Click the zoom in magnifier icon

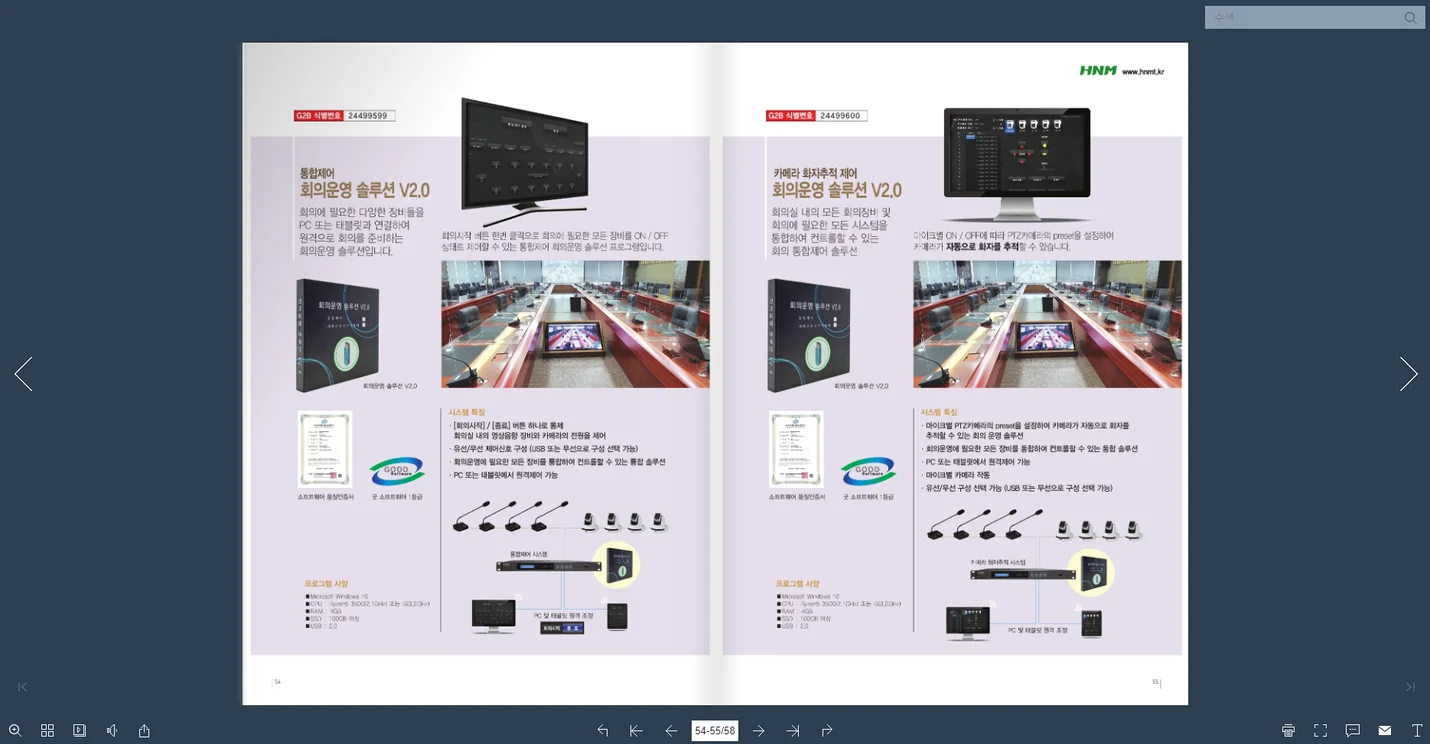pos(15,731)
